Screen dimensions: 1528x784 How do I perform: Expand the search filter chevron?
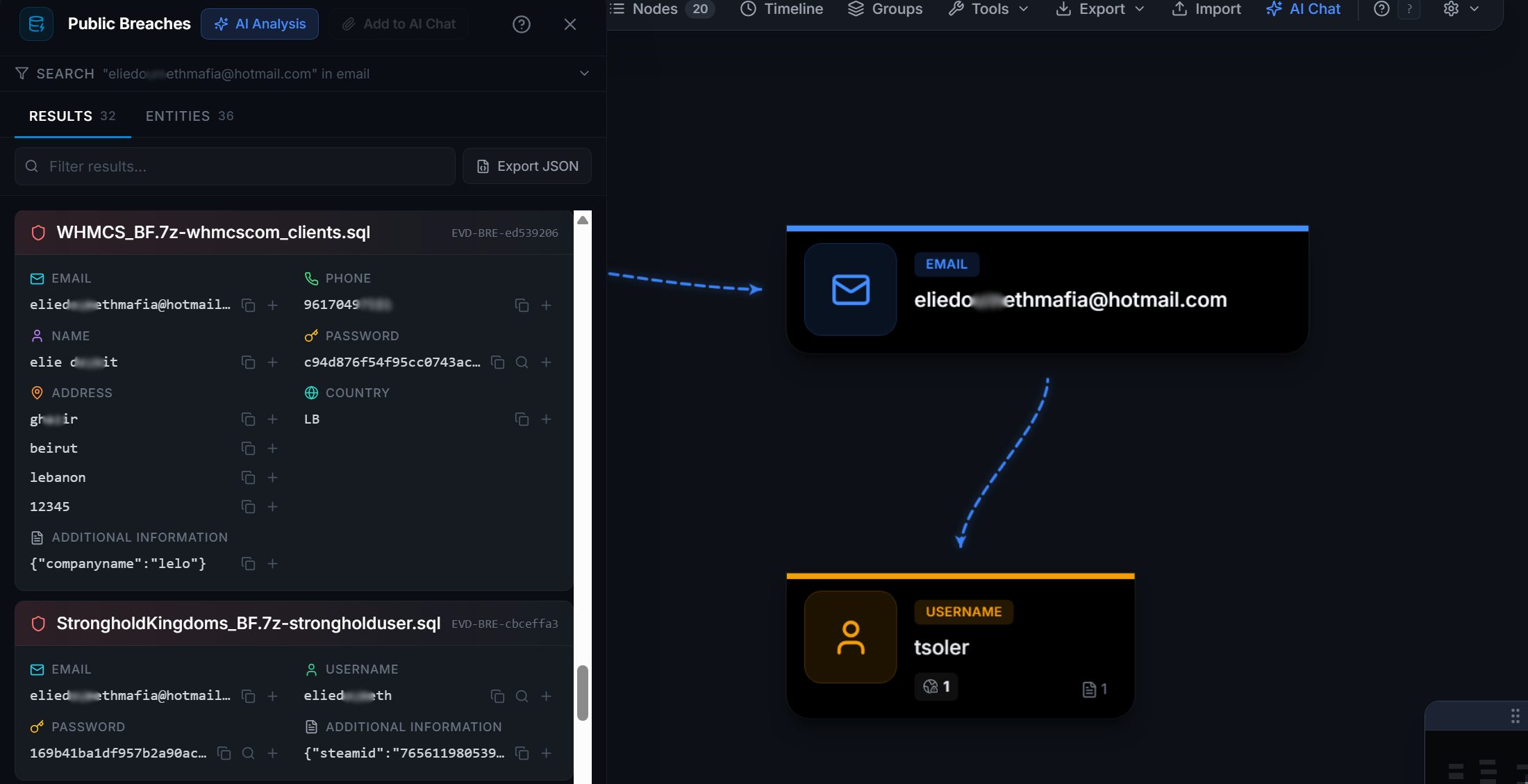coord(584,74)
